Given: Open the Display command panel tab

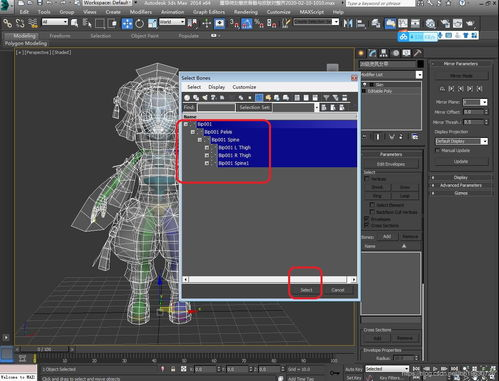Looking at the screenshot, I should click(406, 53).
